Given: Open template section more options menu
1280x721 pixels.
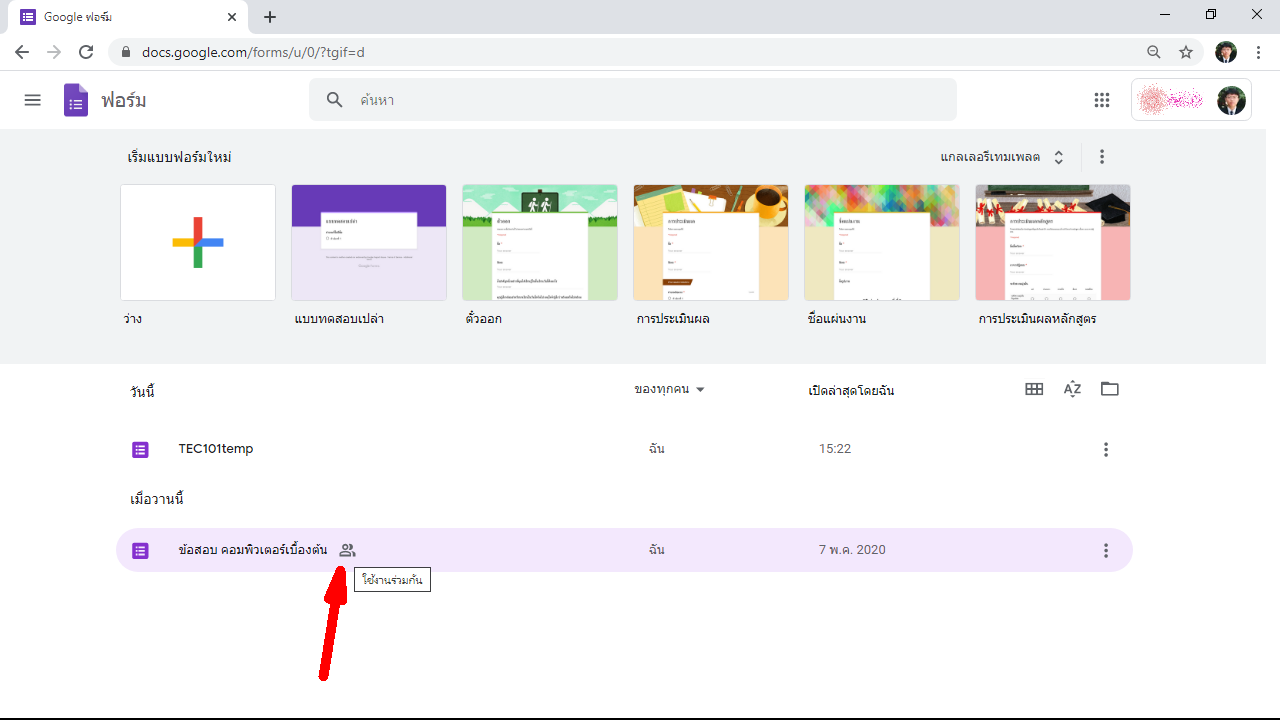Looking at the screenshot, I should coord(1102,157).
